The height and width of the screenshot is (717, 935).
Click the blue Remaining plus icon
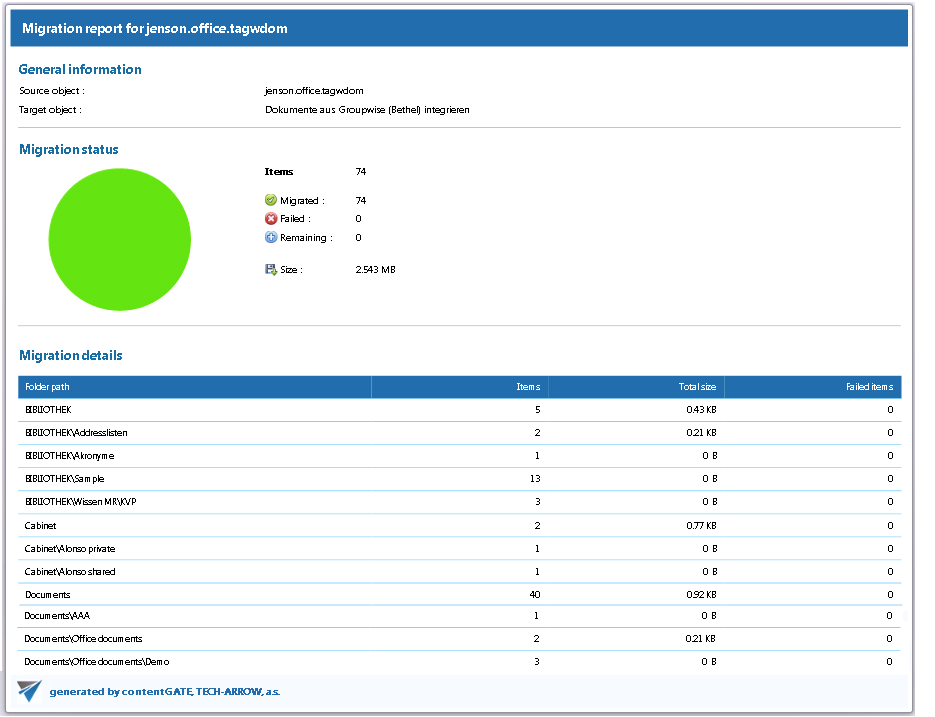[269, 237]
